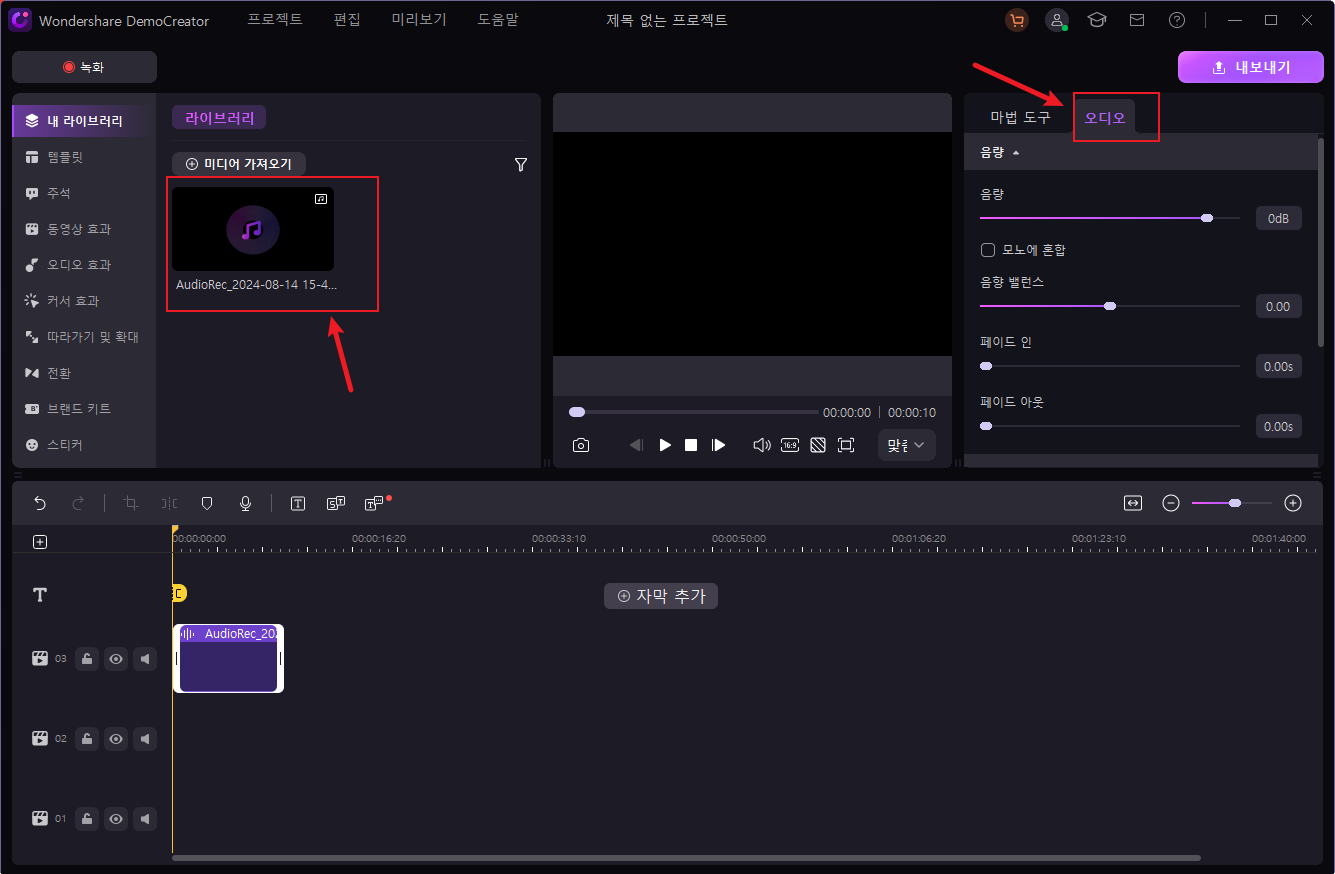Toggle lock on track 02

pos(87,739)
